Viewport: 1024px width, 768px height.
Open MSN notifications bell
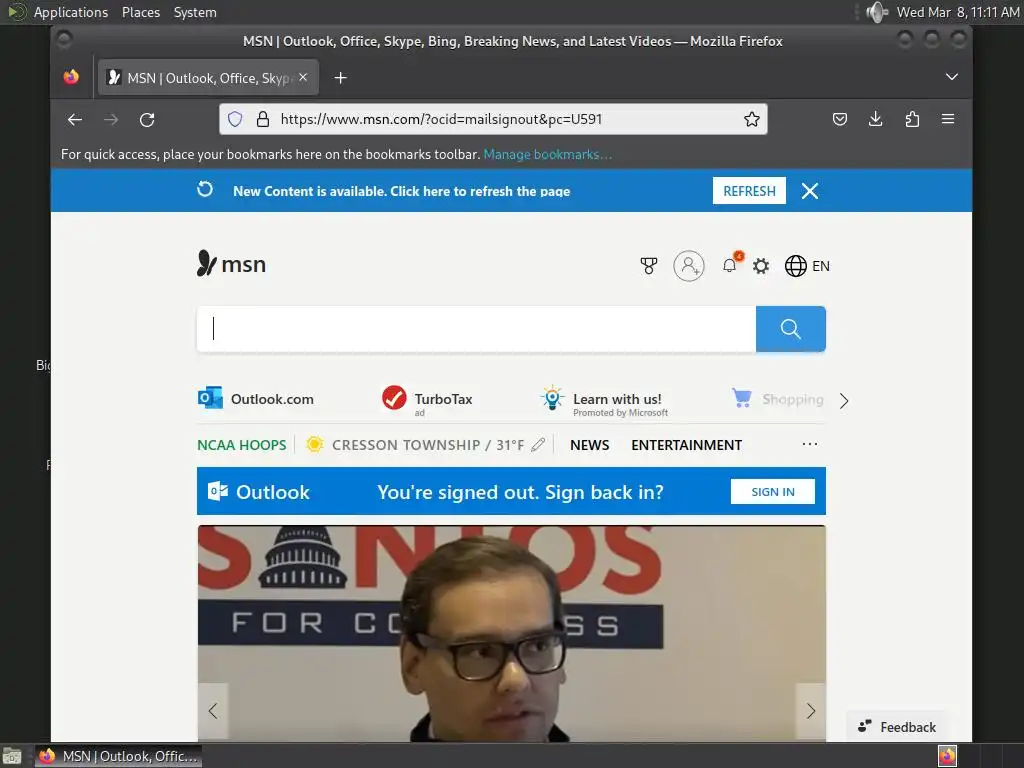(x=730, y=264)
